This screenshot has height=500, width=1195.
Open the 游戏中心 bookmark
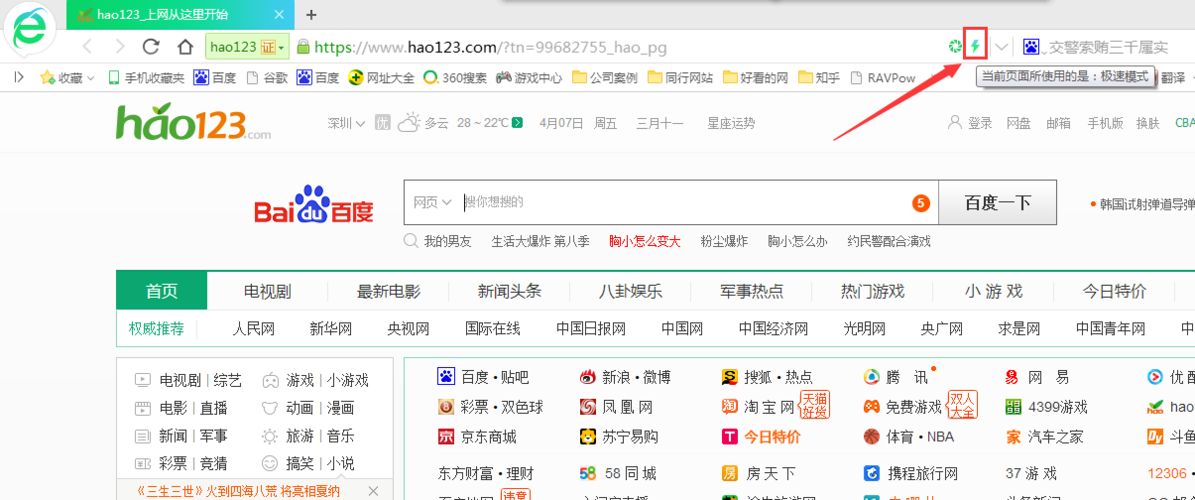click(x=530, y=77)
